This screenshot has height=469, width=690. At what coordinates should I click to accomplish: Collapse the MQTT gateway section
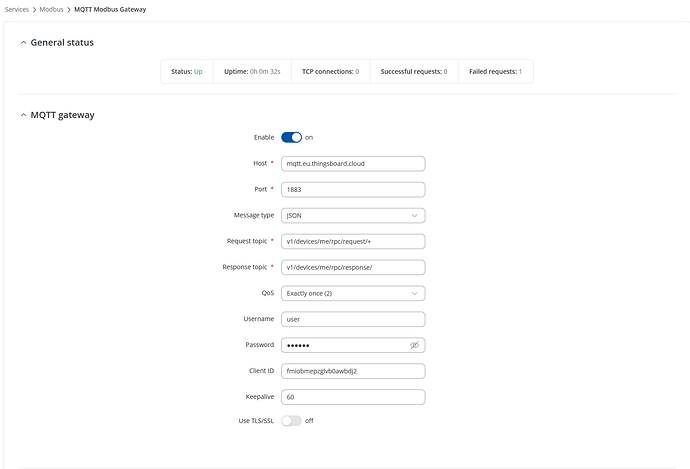[x=24, y=115]
